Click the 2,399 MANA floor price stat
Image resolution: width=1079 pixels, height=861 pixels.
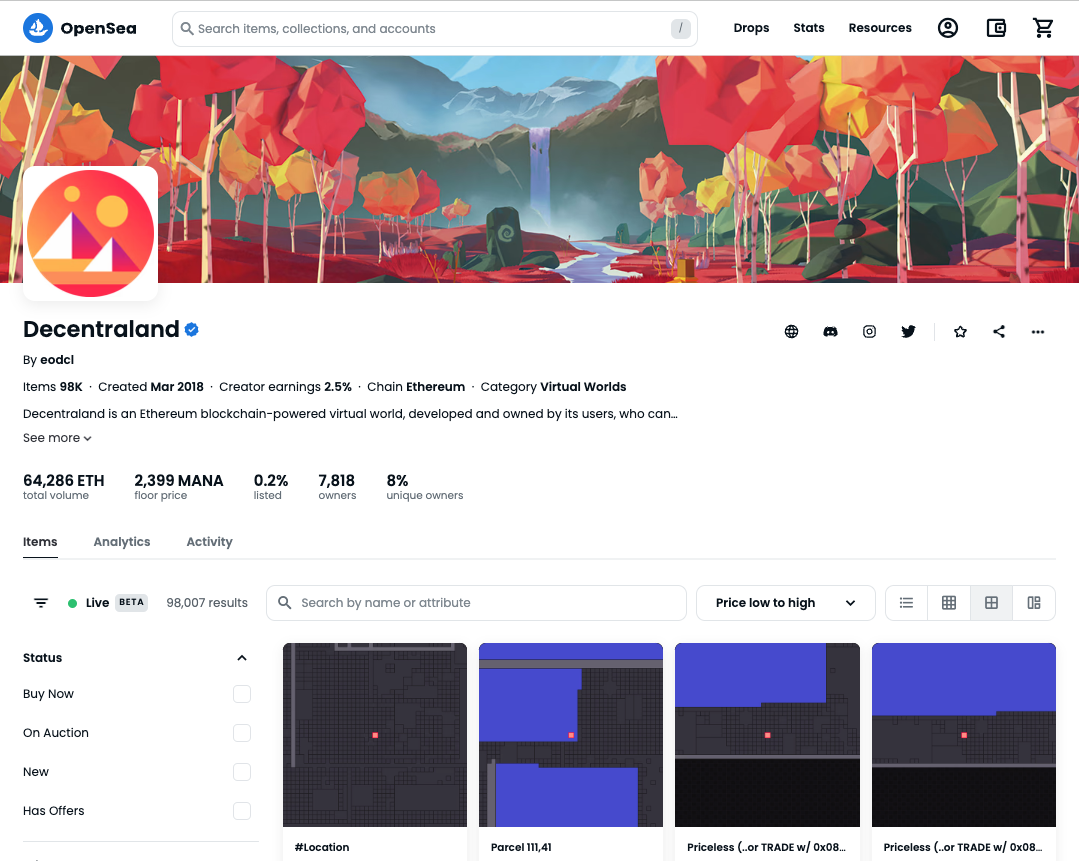(x=179, y=486)
